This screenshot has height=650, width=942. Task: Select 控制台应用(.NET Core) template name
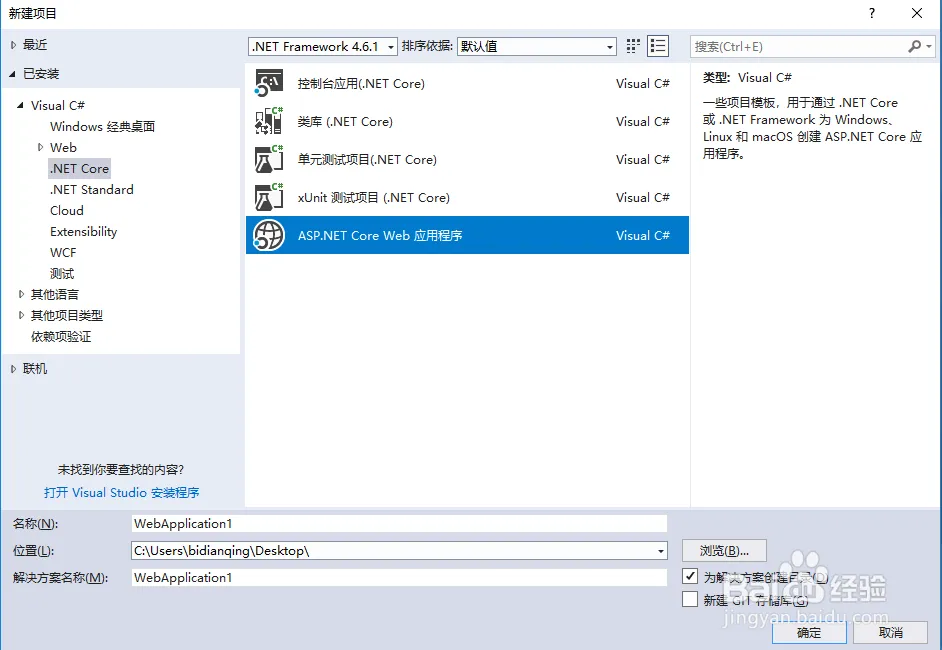pyautogui.click(x=361, y=84)
